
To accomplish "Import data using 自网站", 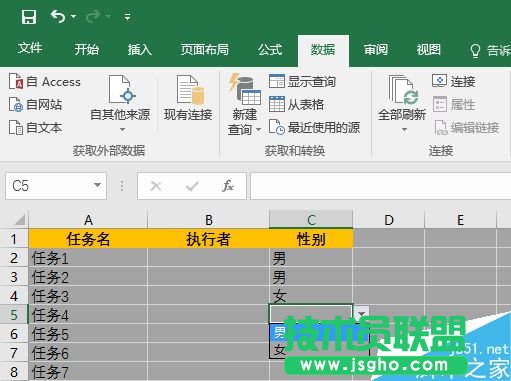I will pyautogui.click(x=35, y=105).
